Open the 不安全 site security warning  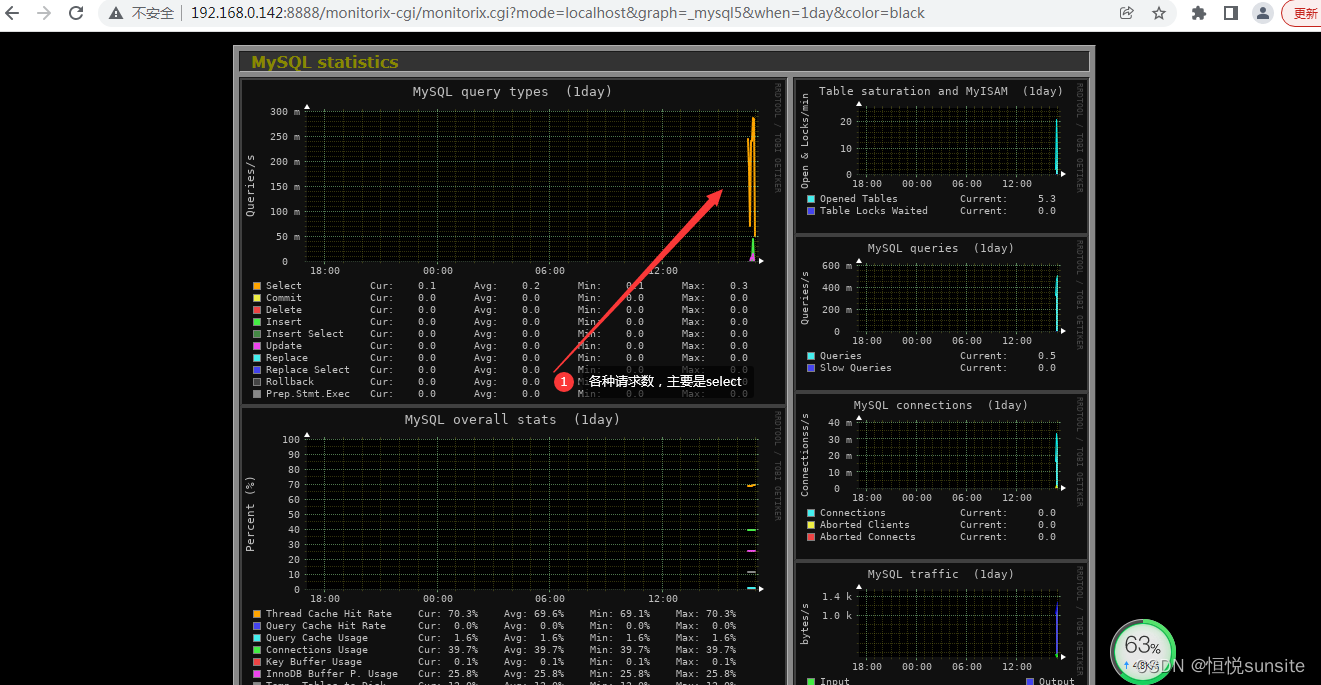141,13
